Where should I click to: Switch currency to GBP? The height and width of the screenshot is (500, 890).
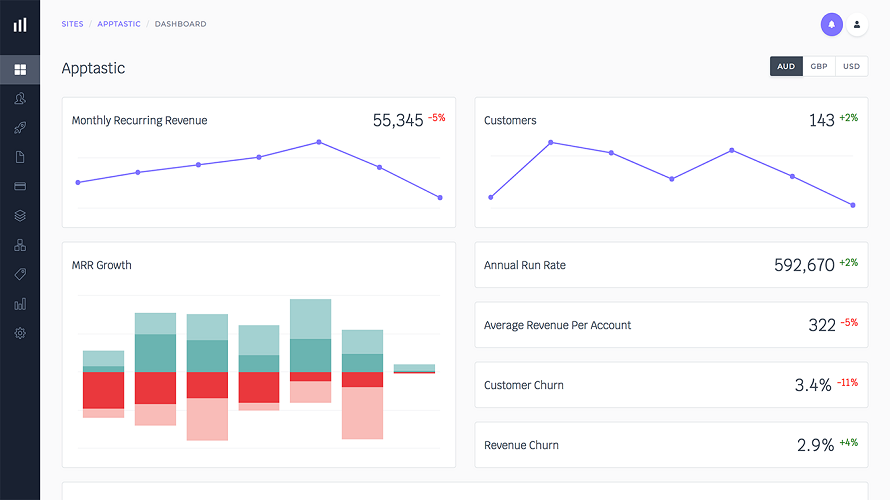(x=818, y=66)
